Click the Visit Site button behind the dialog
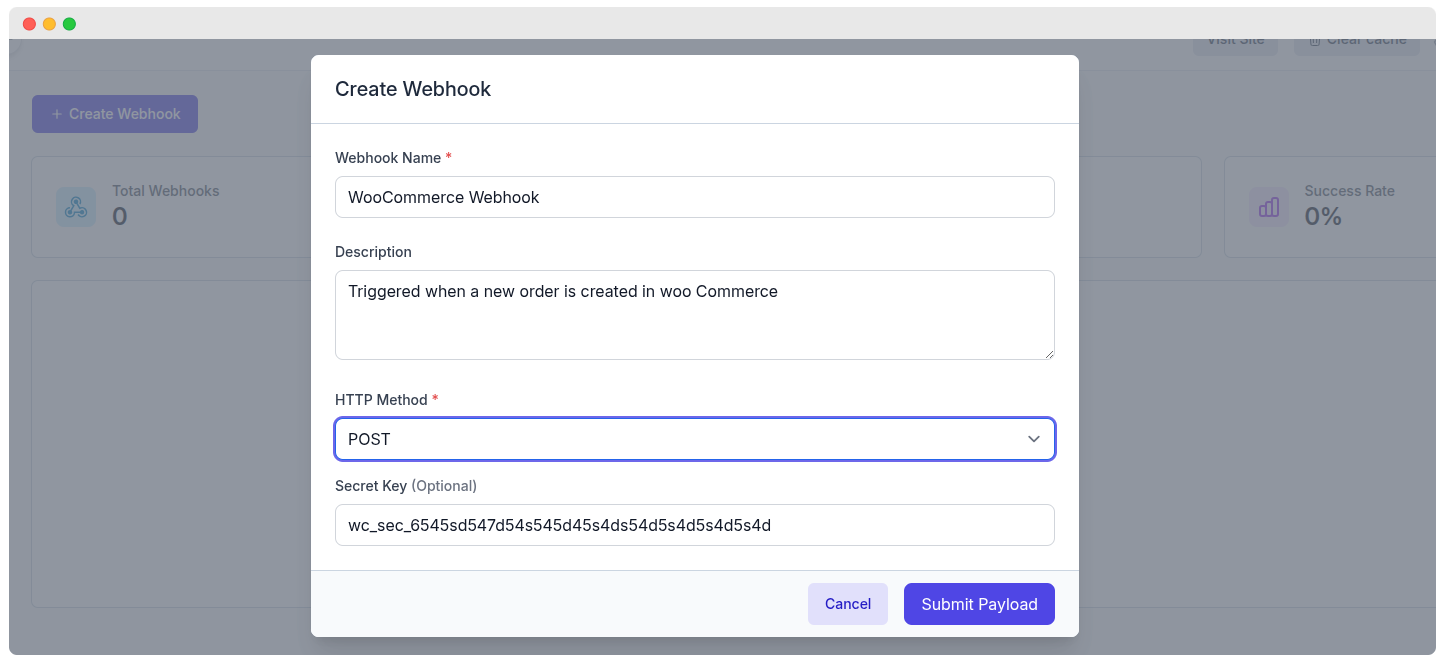The height and width of the screenshot is (662, 1445). [x=1235, y=42]
